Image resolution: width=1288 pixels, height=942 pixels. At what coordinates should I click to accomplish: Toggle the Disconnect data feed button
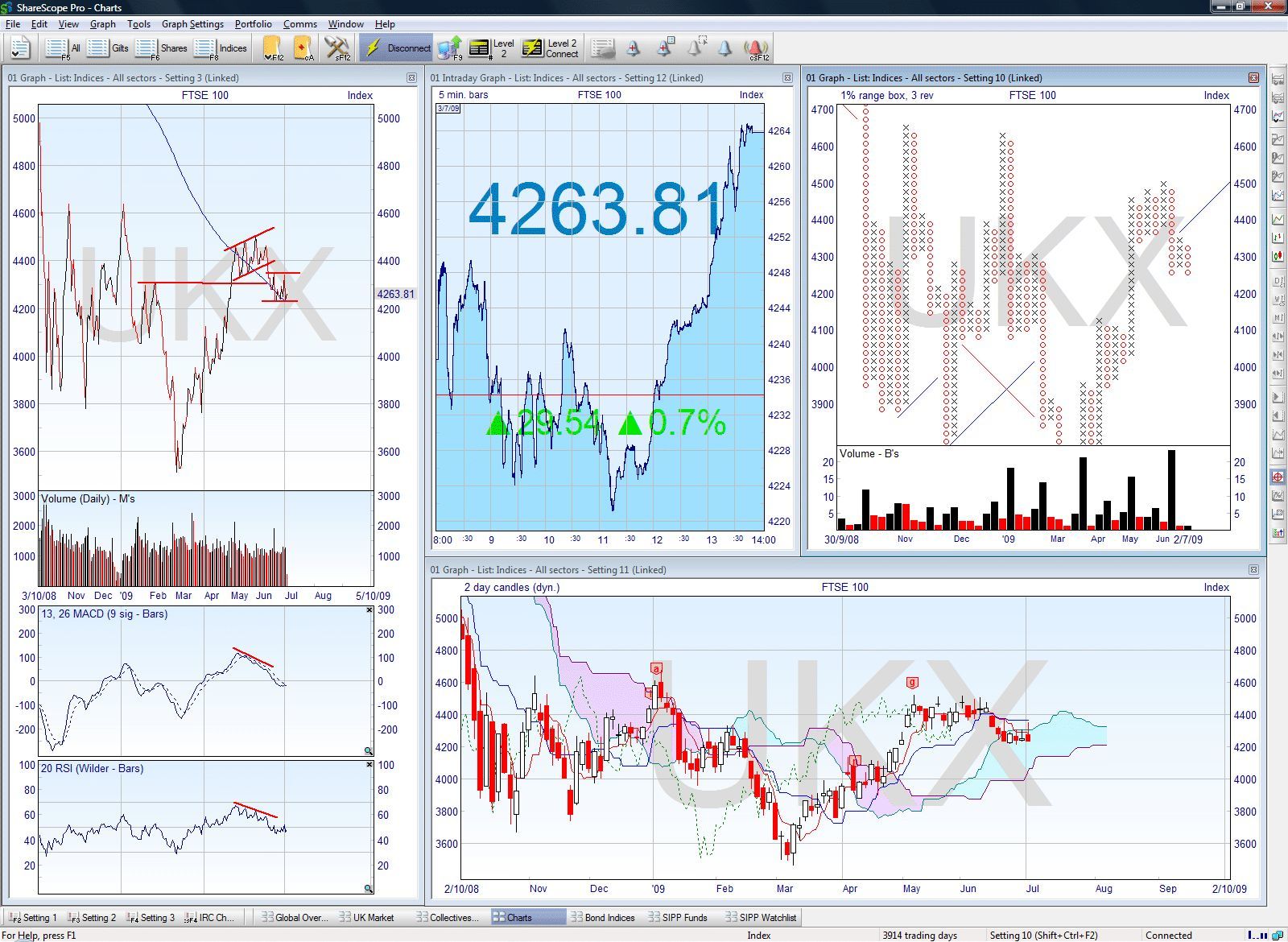point(397,48)
